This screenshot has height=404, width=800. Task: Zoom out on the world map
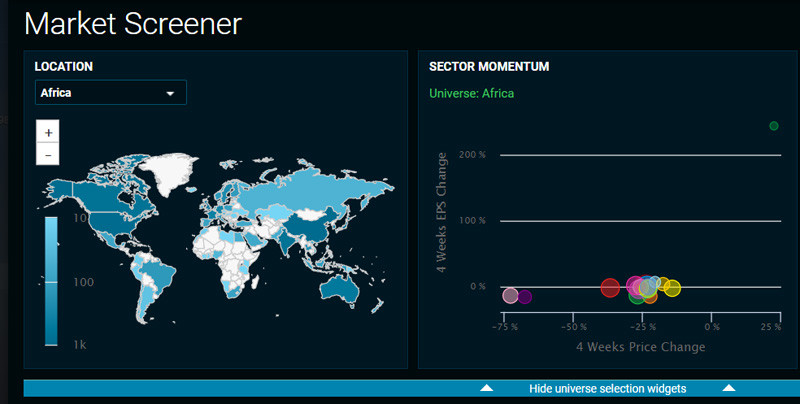click(48, 154)
